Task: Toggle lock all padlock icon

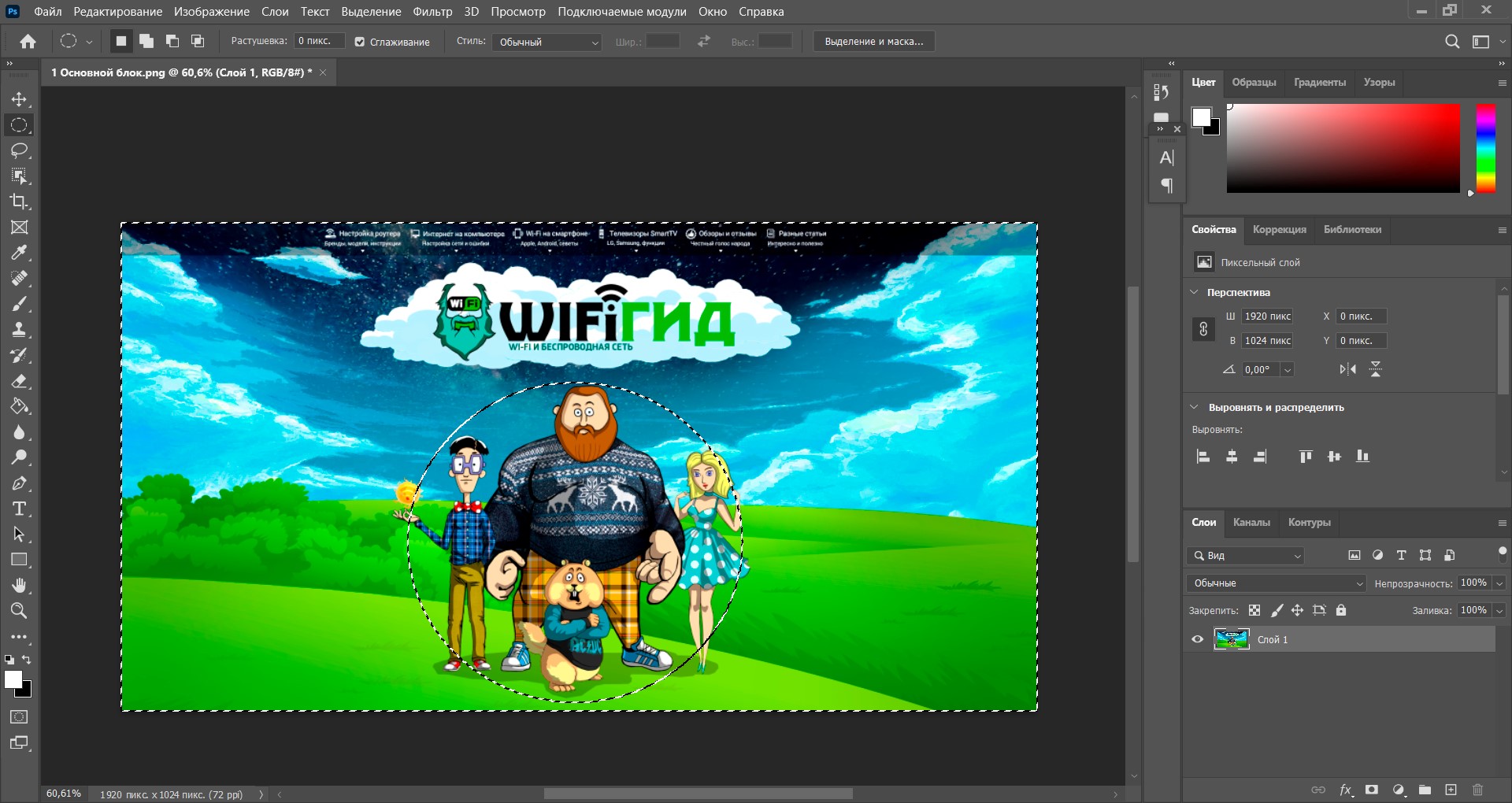Action: pyautogui.click(x=1341, y=610)
